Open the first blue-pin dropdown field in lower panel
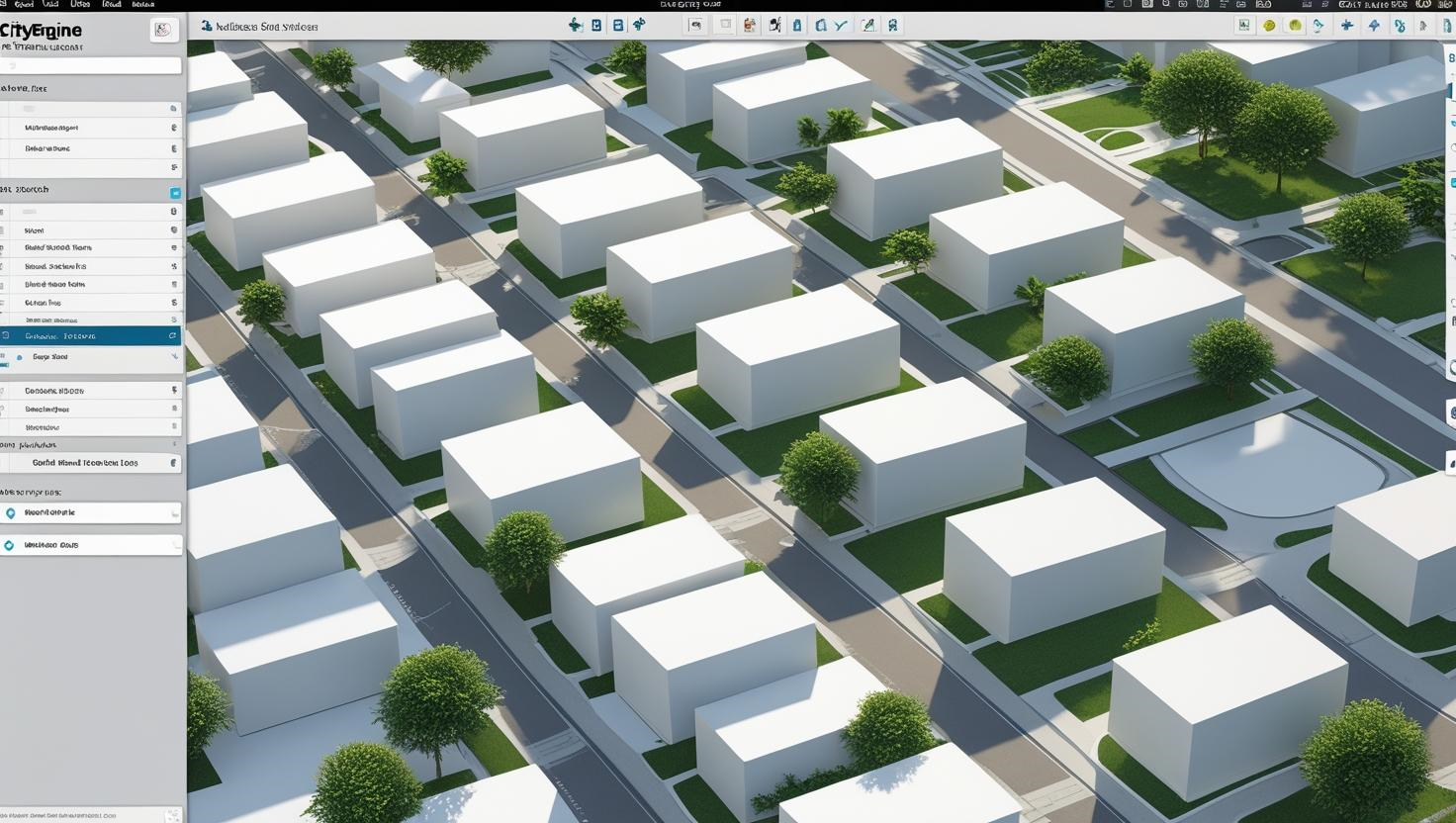This screenshot has width=1456, height=823. (x=91, y=513)
